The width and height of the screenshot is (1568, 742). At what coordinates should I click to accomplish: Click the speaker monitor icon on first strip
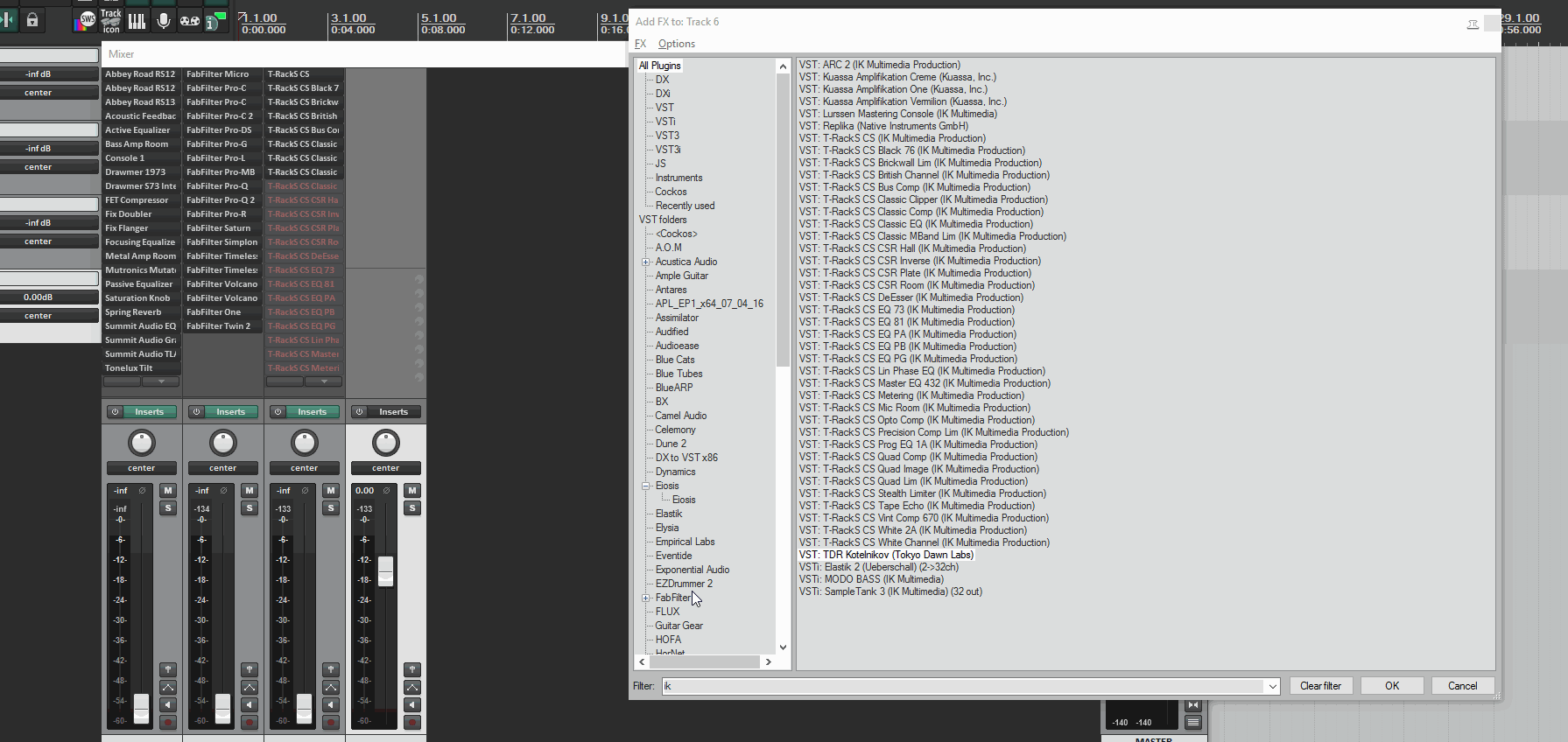[x=168, y=704]
